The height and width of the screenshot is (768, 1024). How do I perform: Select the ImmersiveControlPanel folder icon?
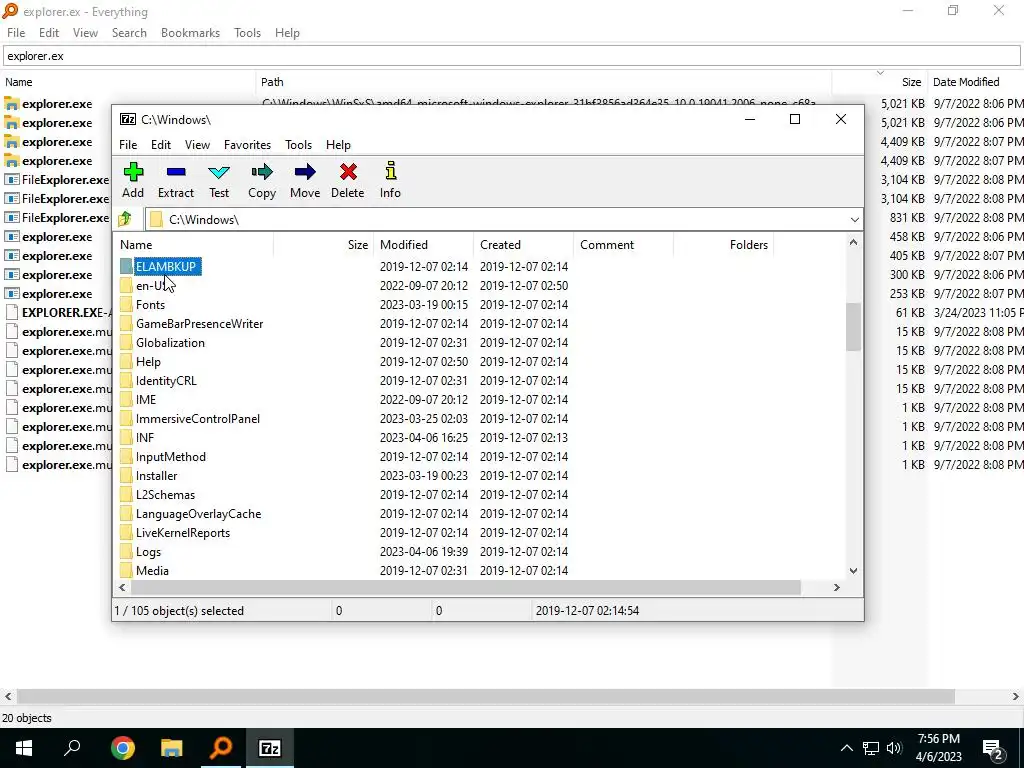click(x=126, y=419)
